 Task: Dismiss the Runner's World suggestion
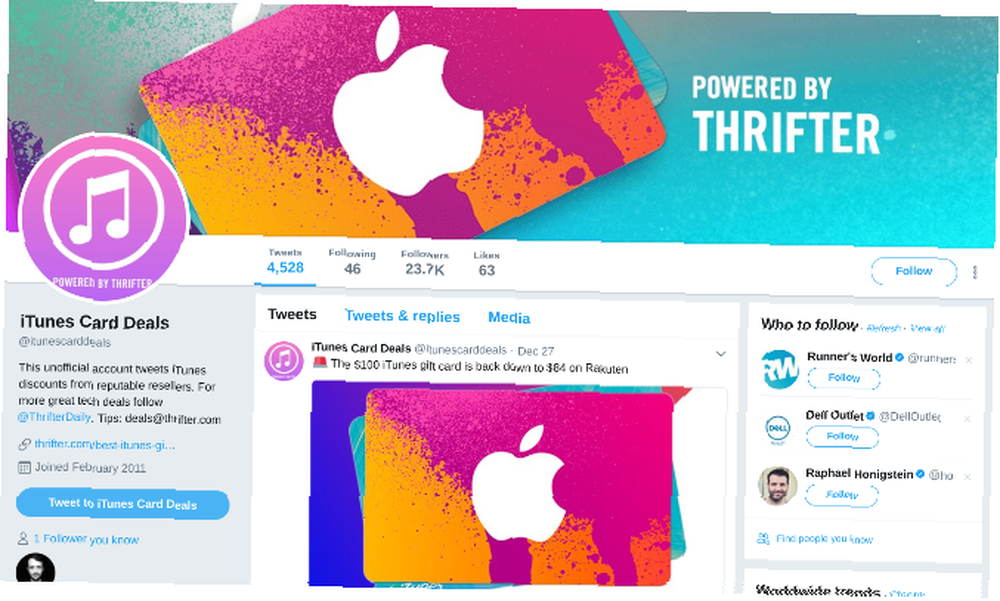969,360
